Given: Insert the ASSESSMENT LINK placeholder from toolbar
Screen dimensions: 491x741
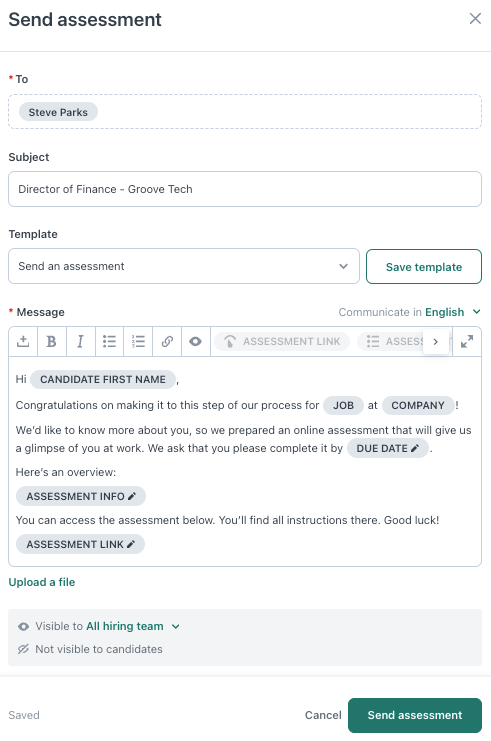Looking at the screenshot, I should click(x=282, y=341).
